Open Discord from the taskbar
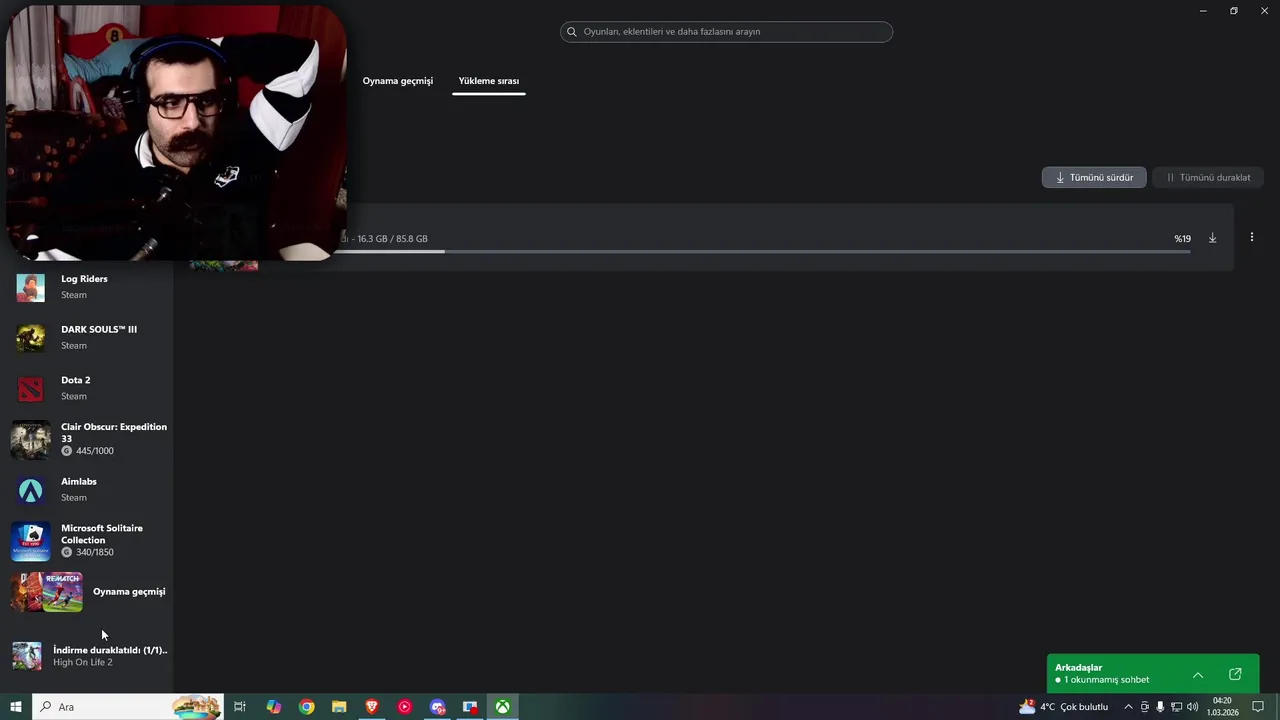Image resolution: width=1280 pixels, height=720 pixels. pyautogui.click(x=437, y=707)
